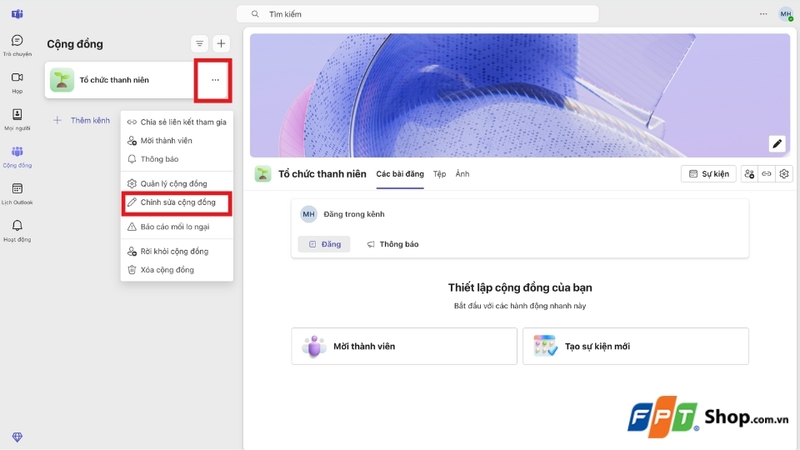Choose Rời khỏi cộng đồng
This screenshot has height=450, width=800.
(177, 251)
